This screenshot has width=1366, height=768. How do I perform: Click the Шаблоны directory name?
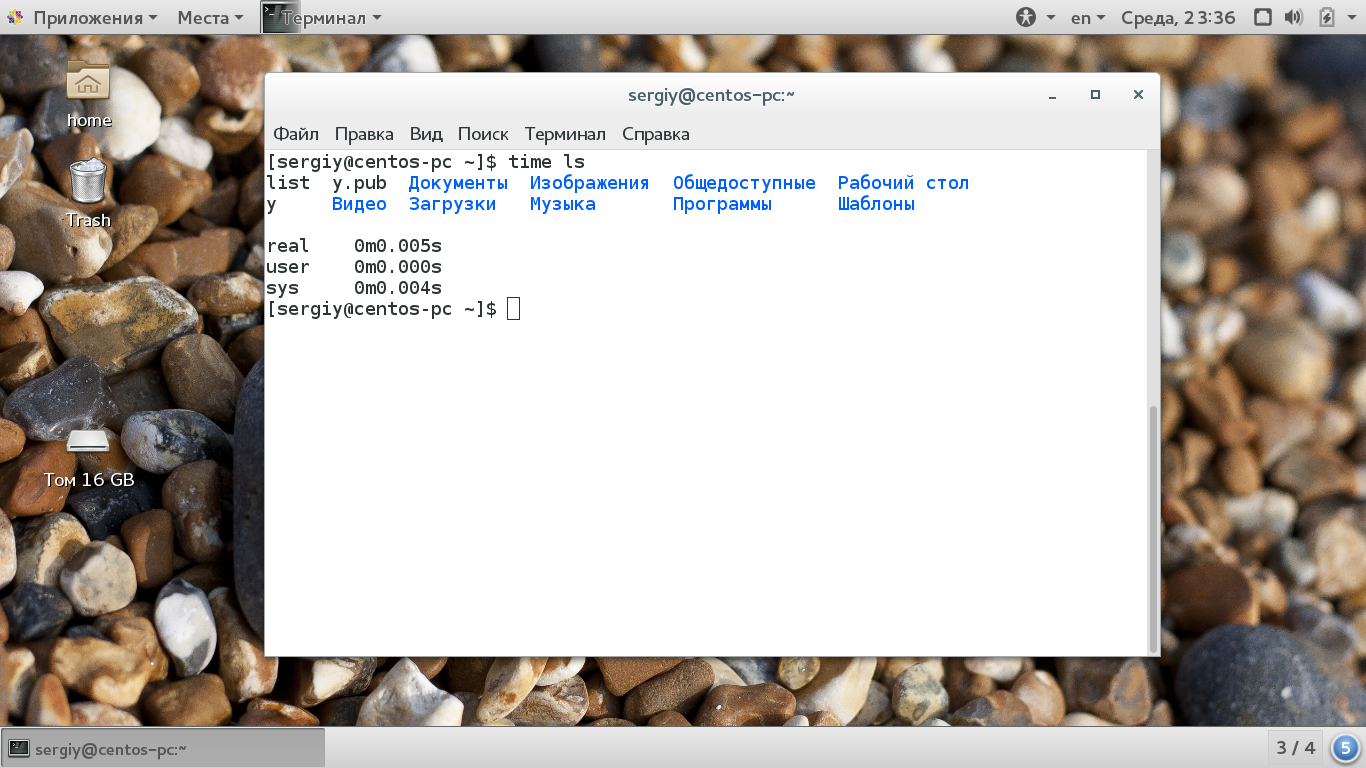click(876, 204)
